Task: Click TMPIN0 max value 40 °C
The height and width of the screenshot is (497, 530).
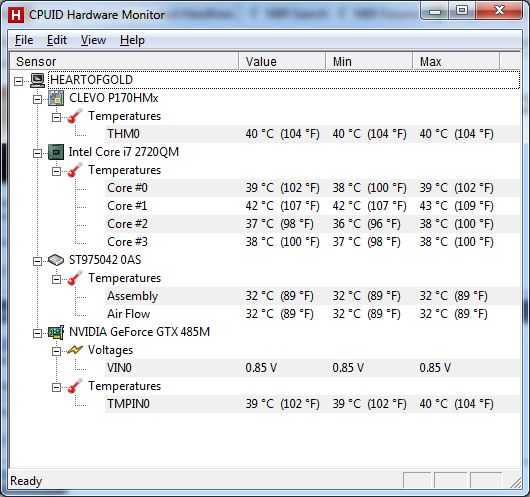Action: pyautogui.click(x=456, y=404)
